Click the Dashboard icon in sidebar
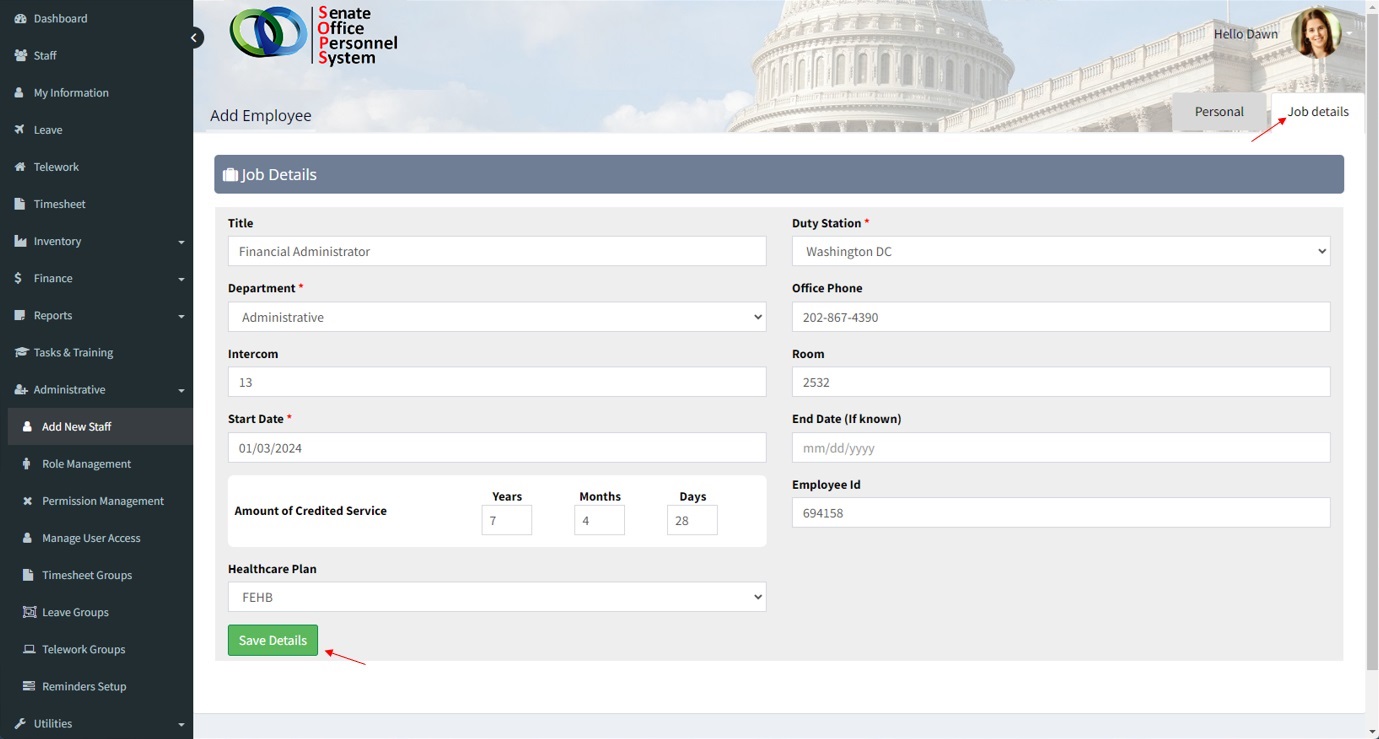 point(20,19)
